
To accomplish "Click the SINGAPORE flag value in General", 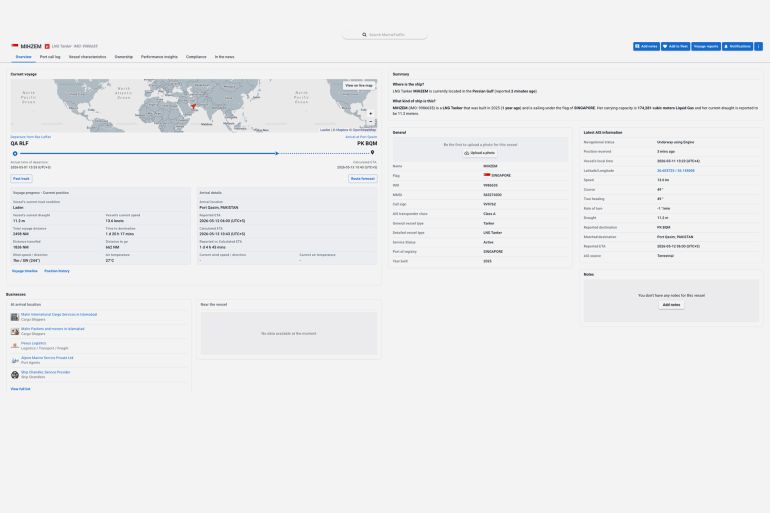I will pyautogui.click(x=497, y=175).
